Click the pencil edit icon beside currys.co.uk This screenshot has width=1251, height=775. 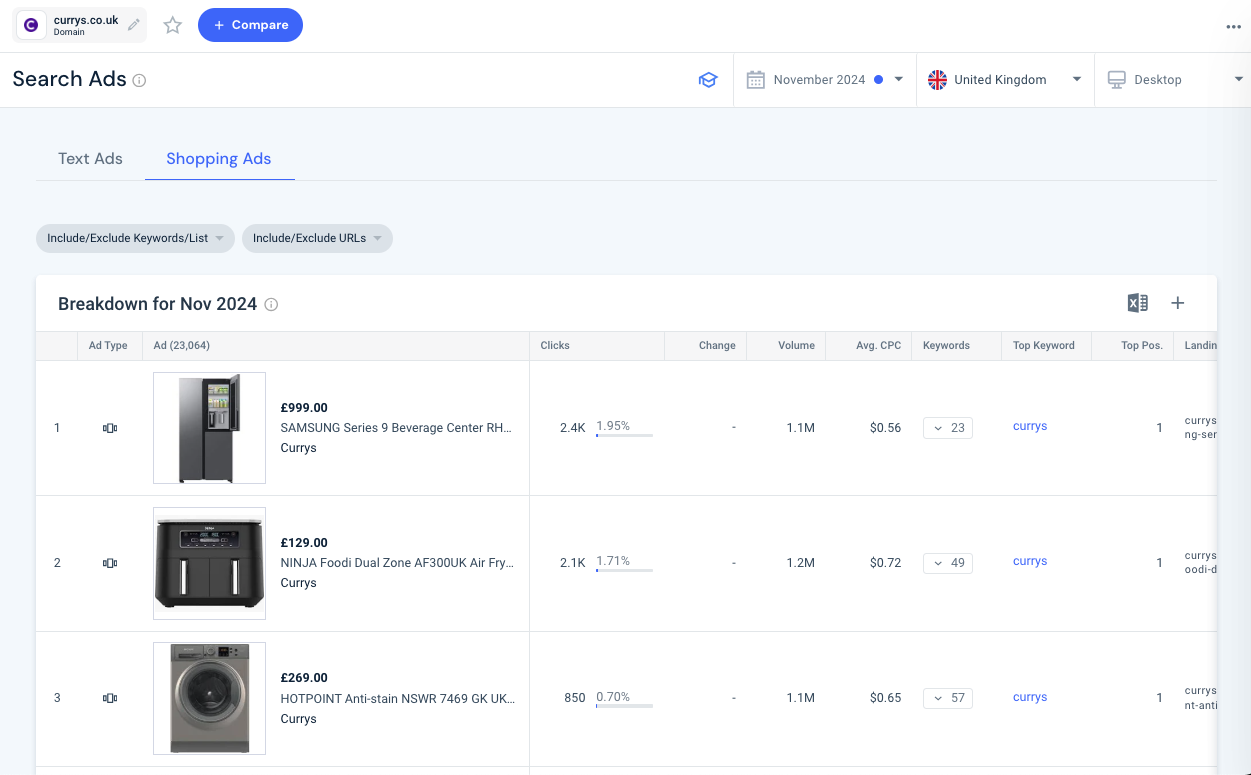tap(134, 25)
